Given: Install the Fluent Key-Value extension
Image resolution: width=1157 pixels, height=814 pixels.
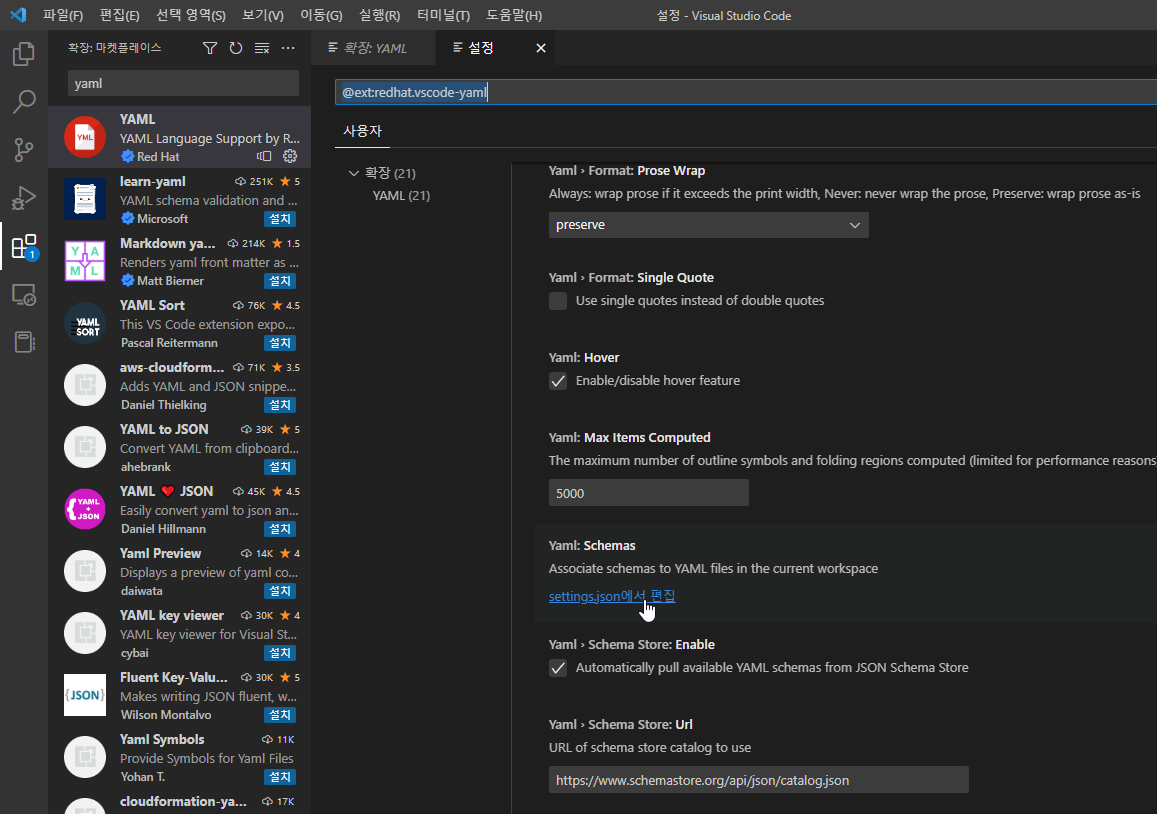Looking at the screenshot, I should tap(280, 715).
